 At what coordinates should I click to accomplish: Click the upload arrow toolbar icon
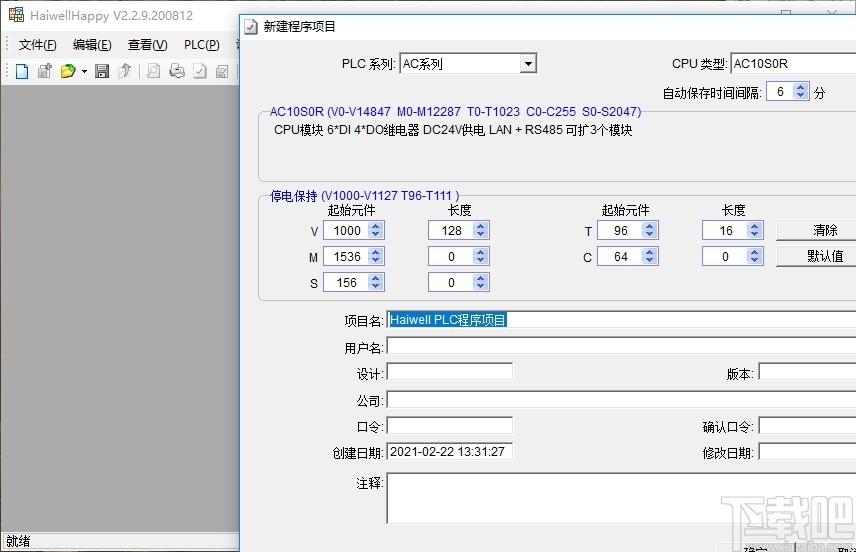coord(125,71)
